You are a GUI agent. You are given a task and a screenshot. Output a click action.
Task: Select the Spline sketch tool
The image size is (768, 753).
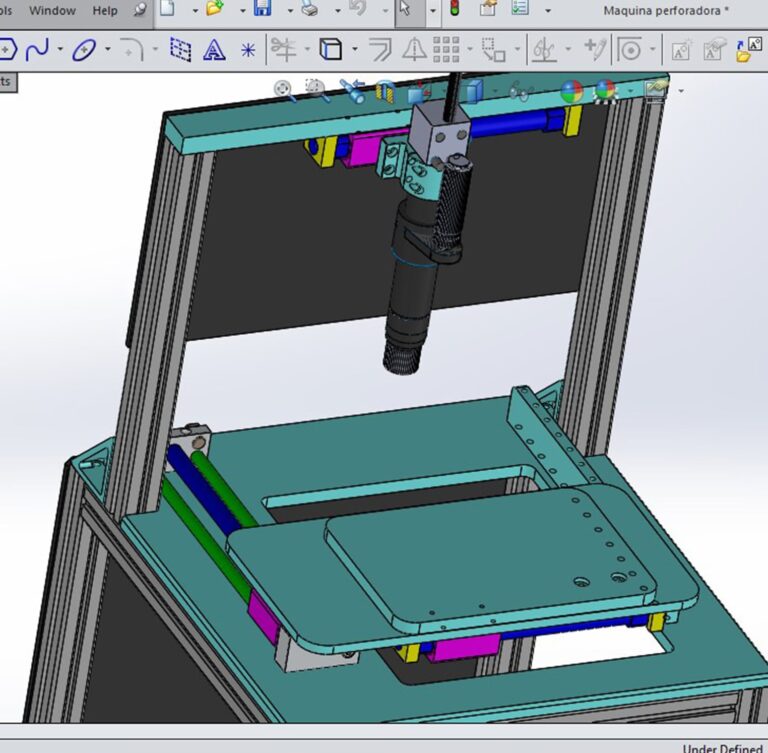(38, 49)
